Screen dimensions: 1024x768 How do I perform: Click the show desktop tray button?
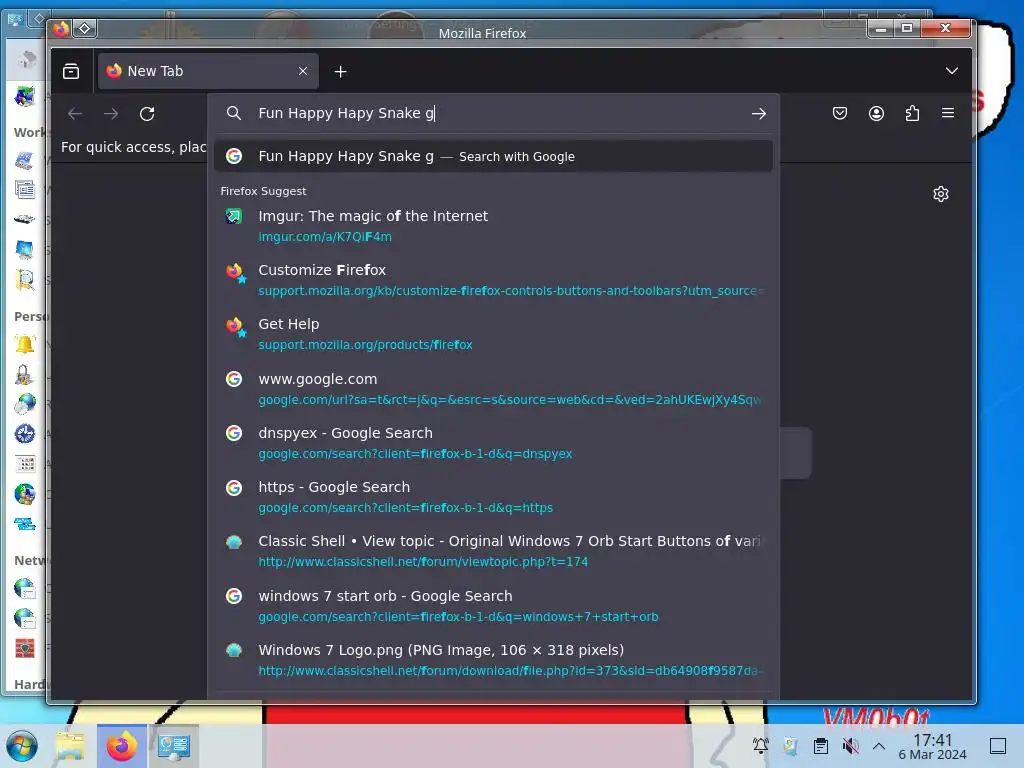tap(998, 746)
